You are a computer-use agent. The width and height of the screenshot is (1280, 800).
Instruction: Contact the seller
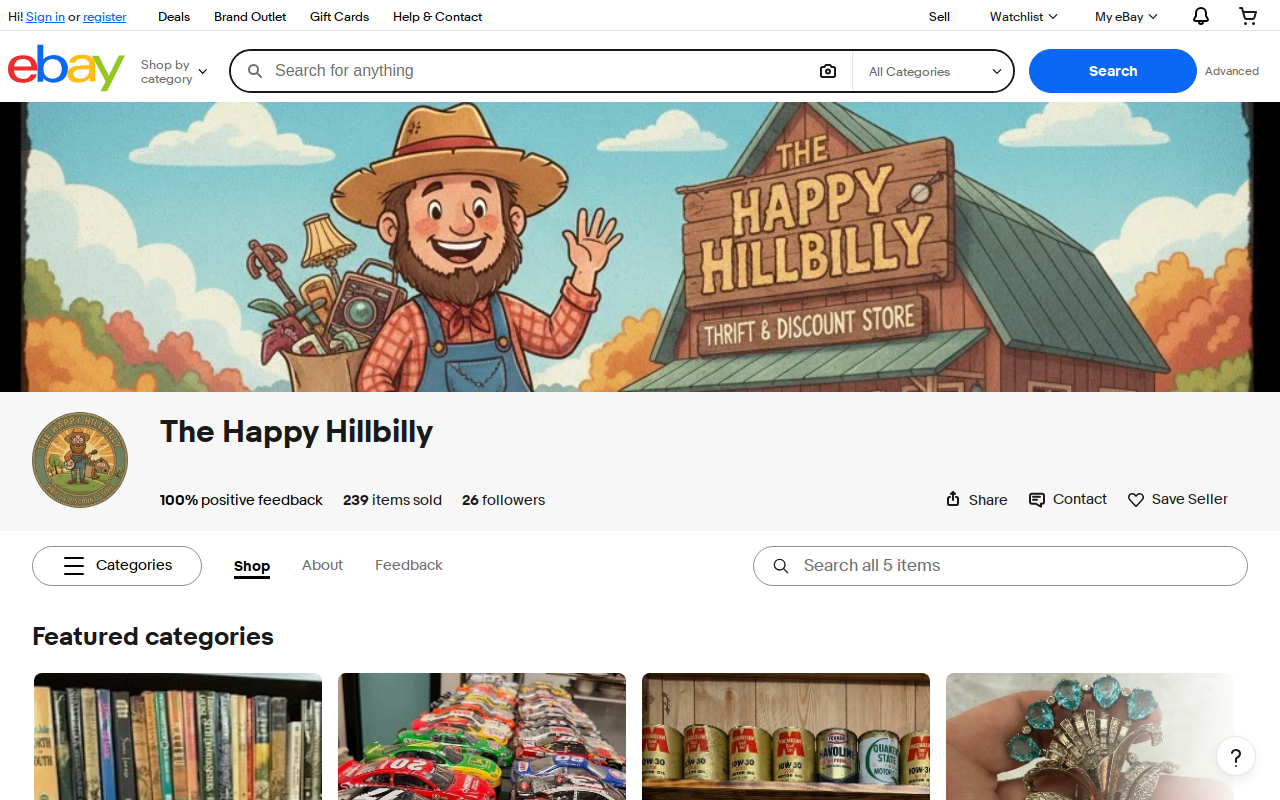1067,499
